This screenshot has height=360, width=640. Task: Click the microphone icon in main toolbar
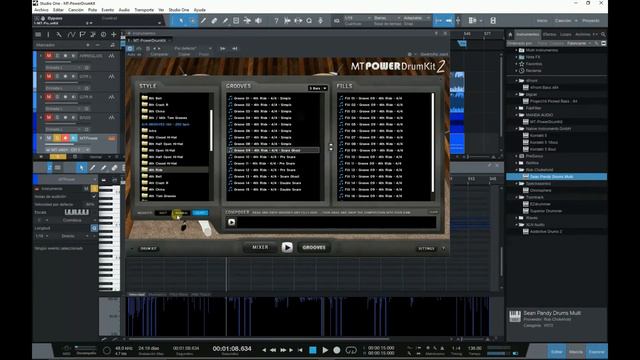[320, 20]
